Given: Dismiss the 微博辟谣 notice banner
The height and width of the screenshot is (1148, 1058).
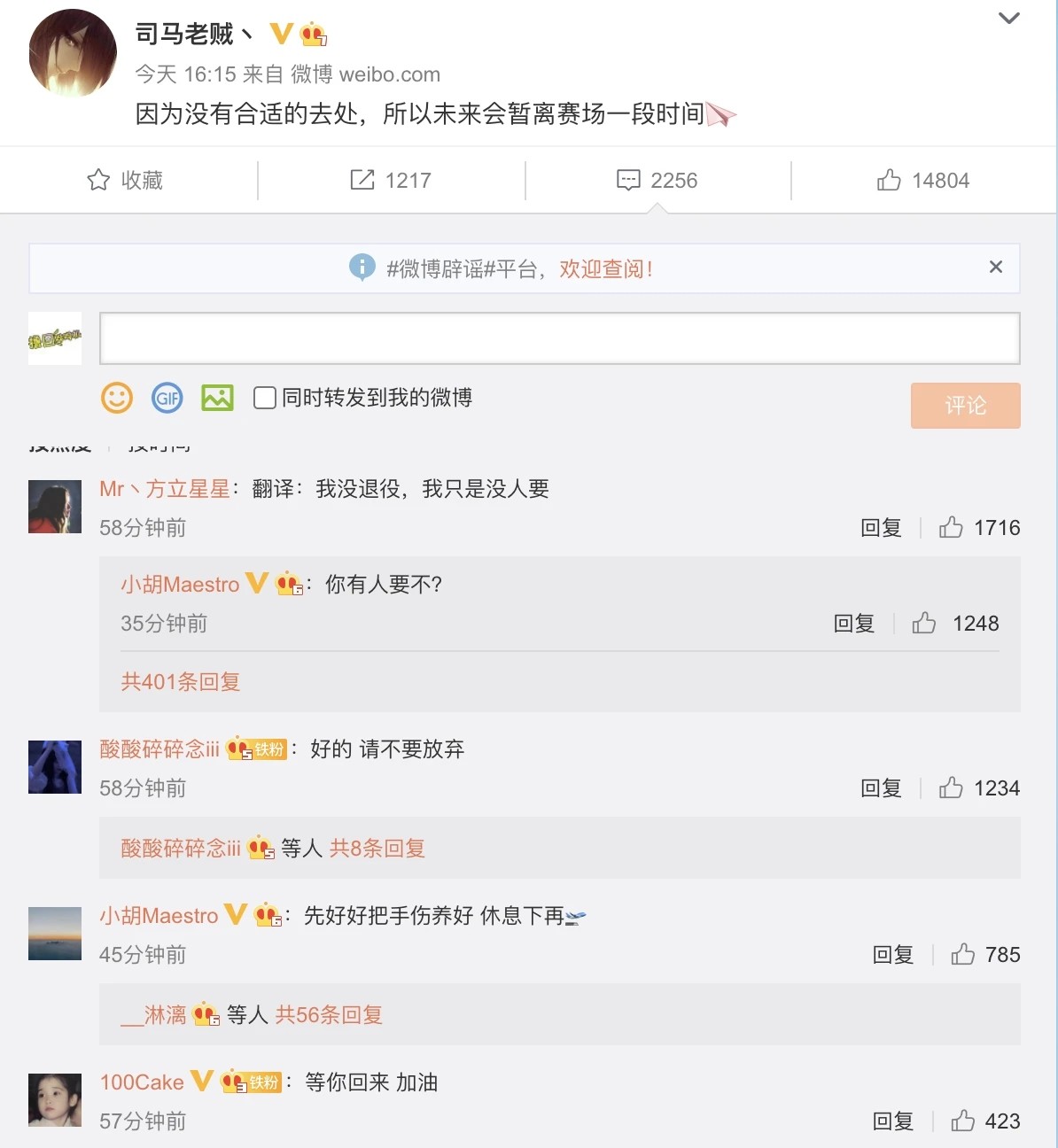Looking at the screenshot, I should (996, 268).
